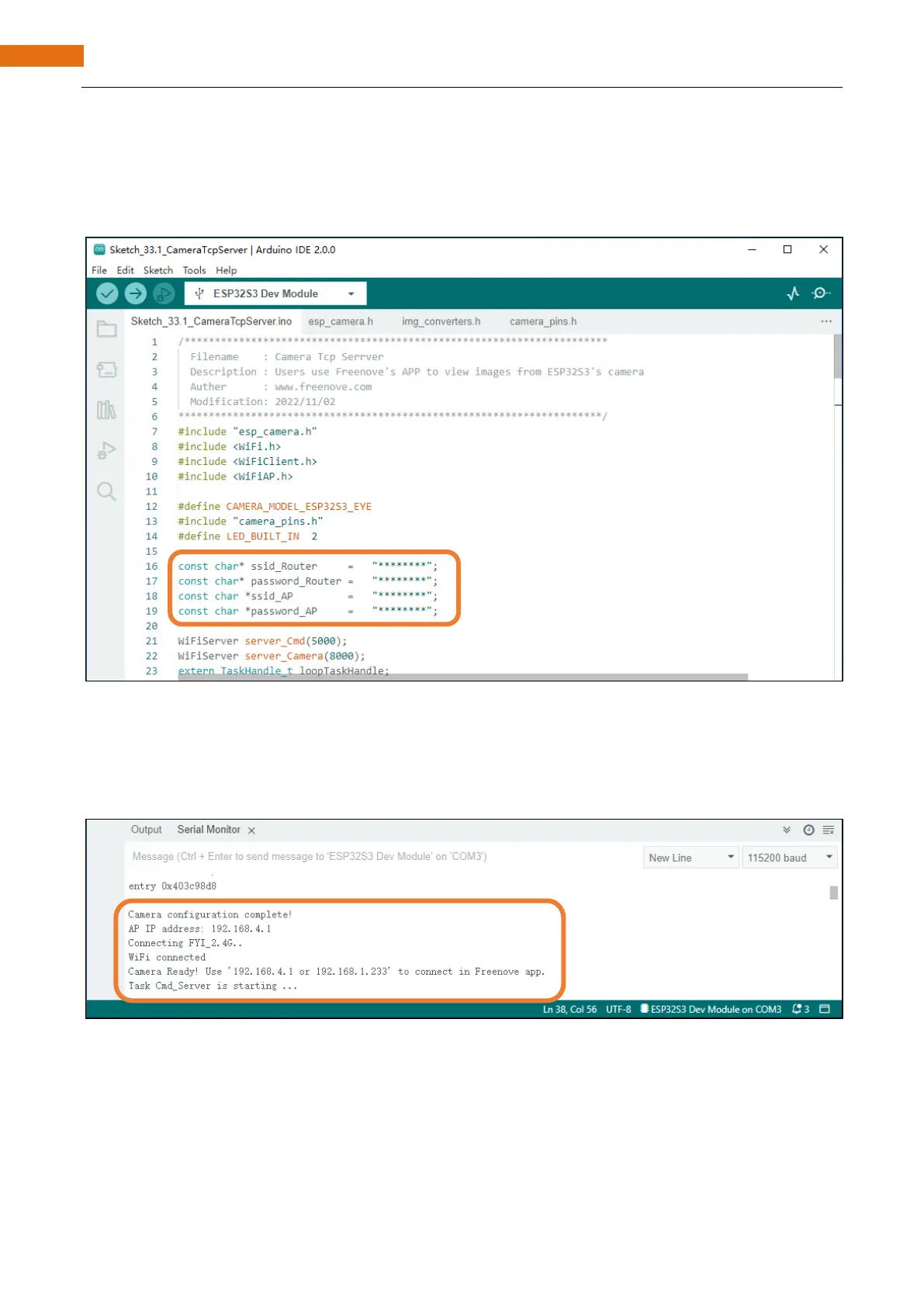Click the editor vertical scrollbar thumb
Viewport: 924px width, 1307px height.
click(x=838, y=357)
